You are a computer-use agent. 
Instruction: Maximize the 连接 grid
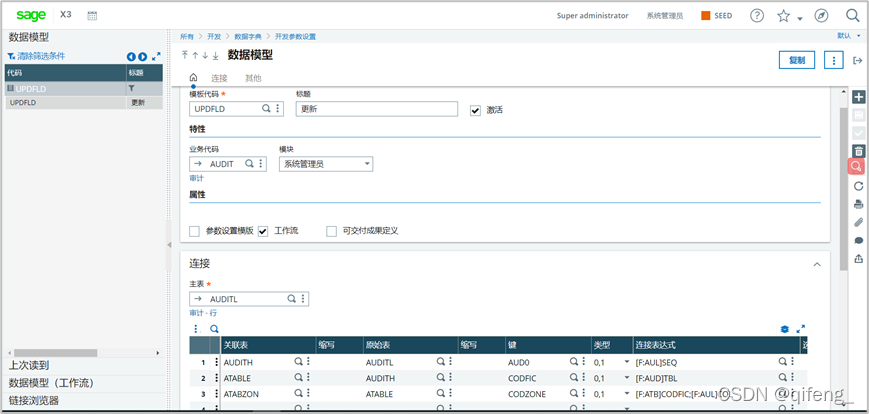click(800, 329)
